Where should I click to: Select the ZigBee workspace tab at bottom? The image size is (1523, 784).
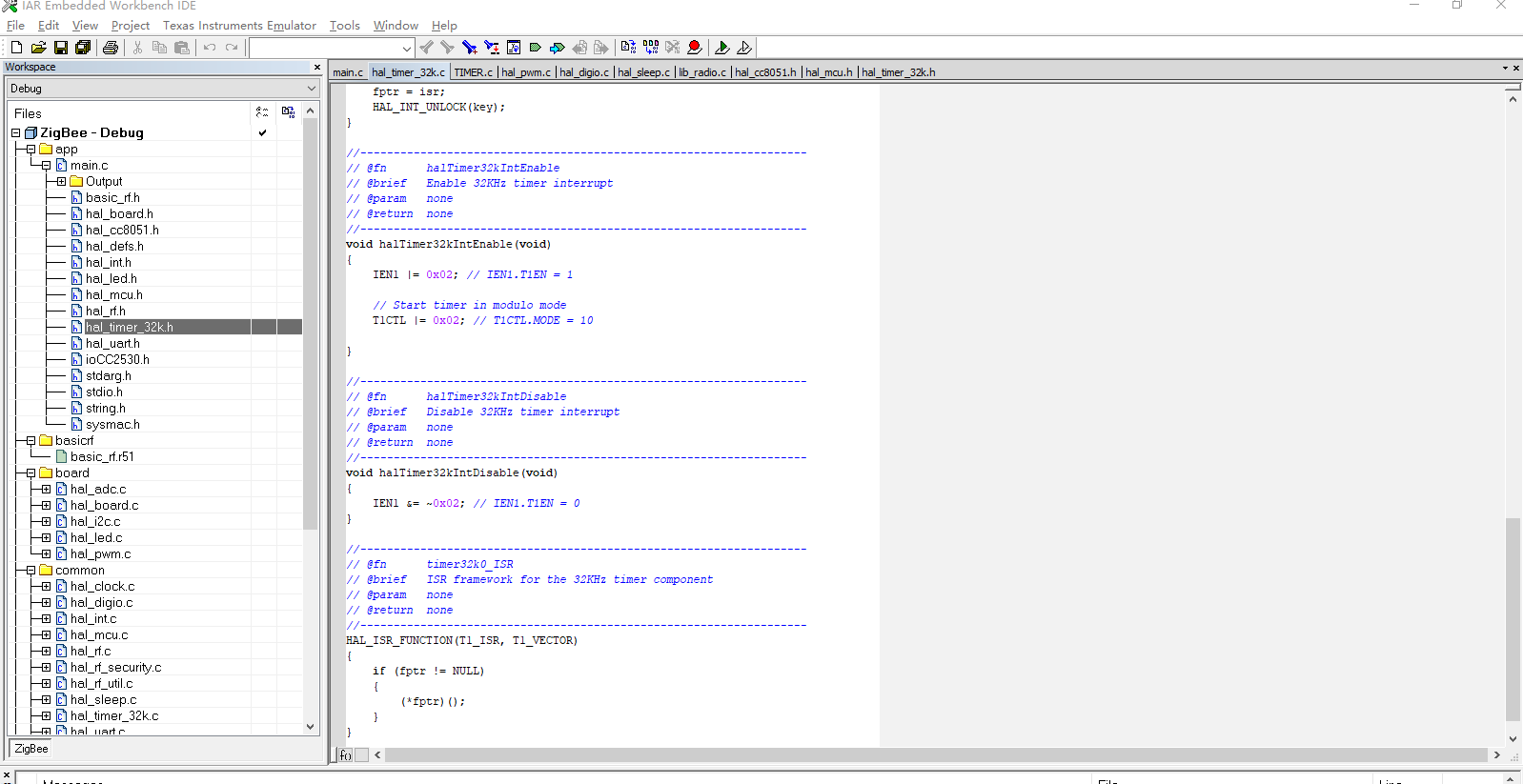(31, 749)
